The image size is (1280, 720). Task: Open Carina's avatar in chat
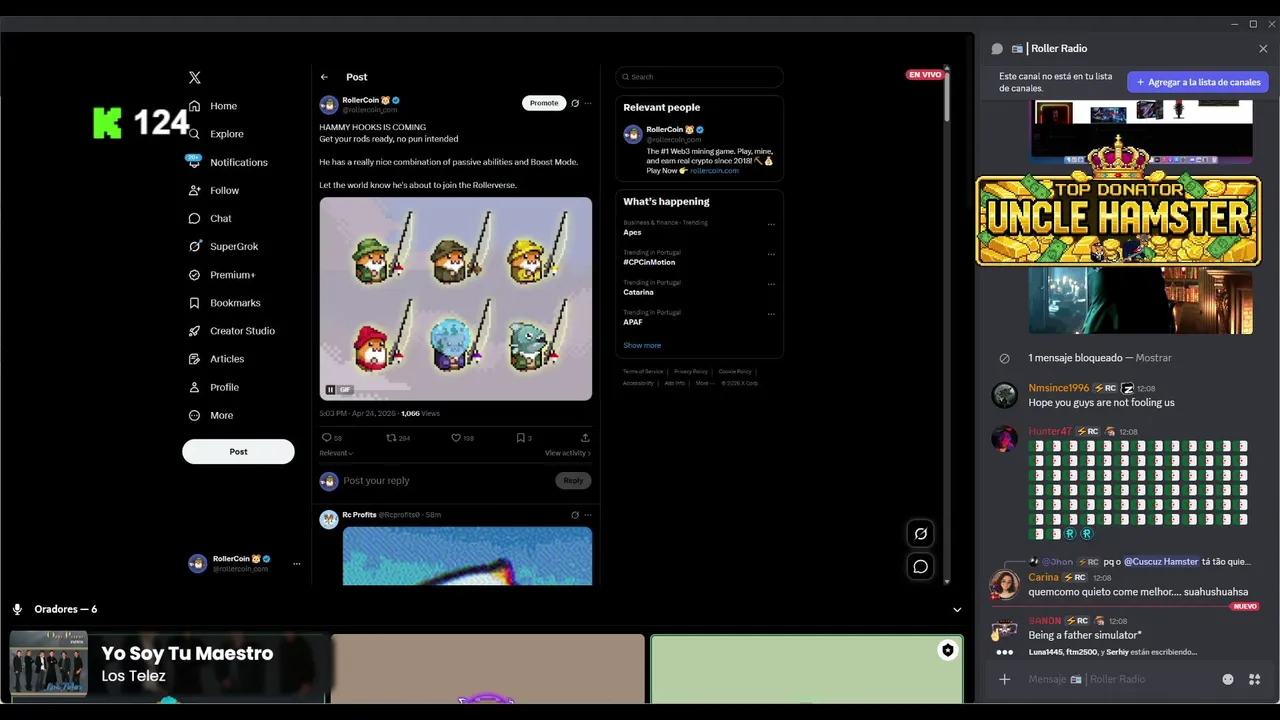(x=1004, y=584)
